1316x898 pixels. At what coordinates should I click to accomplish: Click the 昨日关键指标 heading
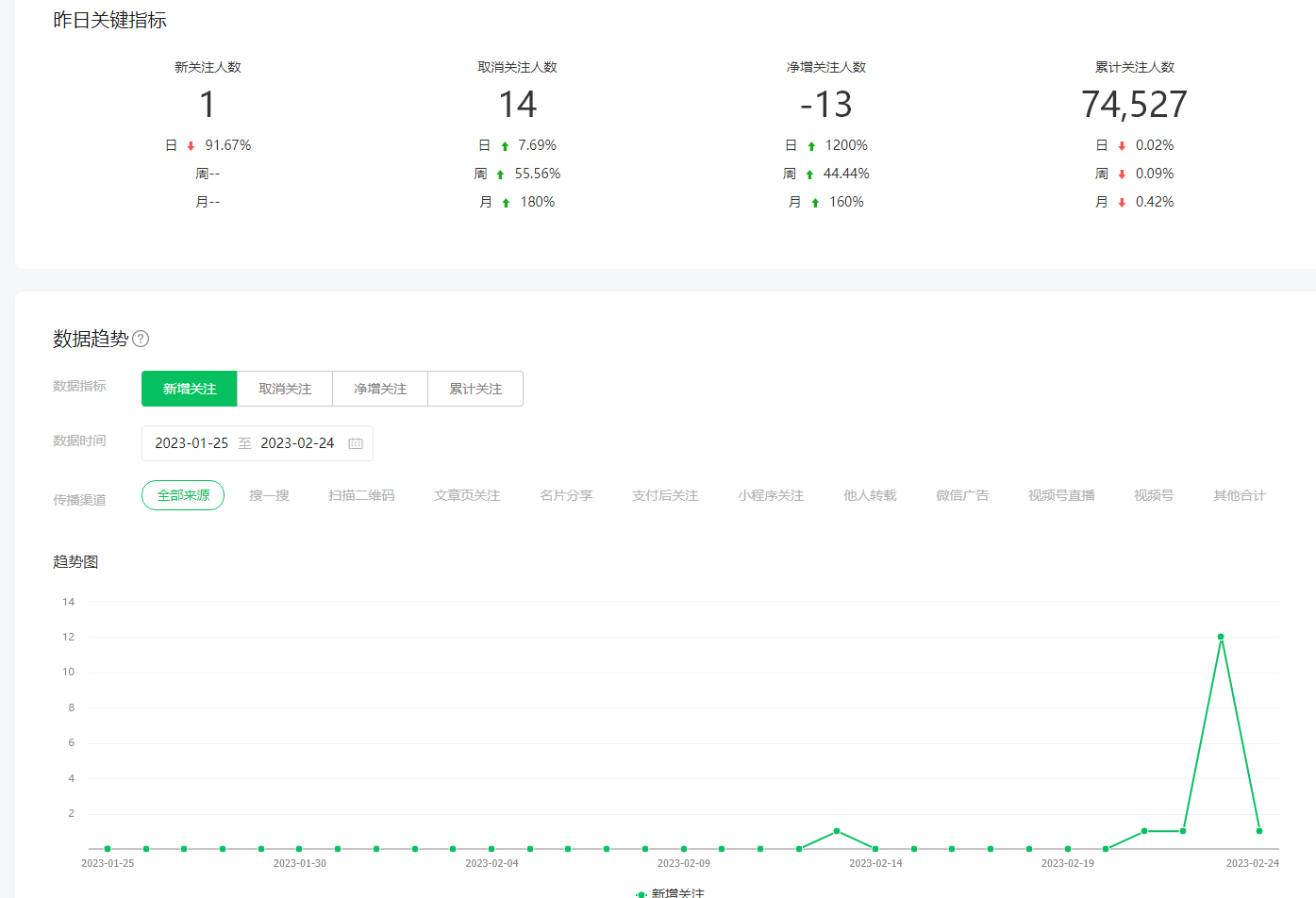pos(109,20)
